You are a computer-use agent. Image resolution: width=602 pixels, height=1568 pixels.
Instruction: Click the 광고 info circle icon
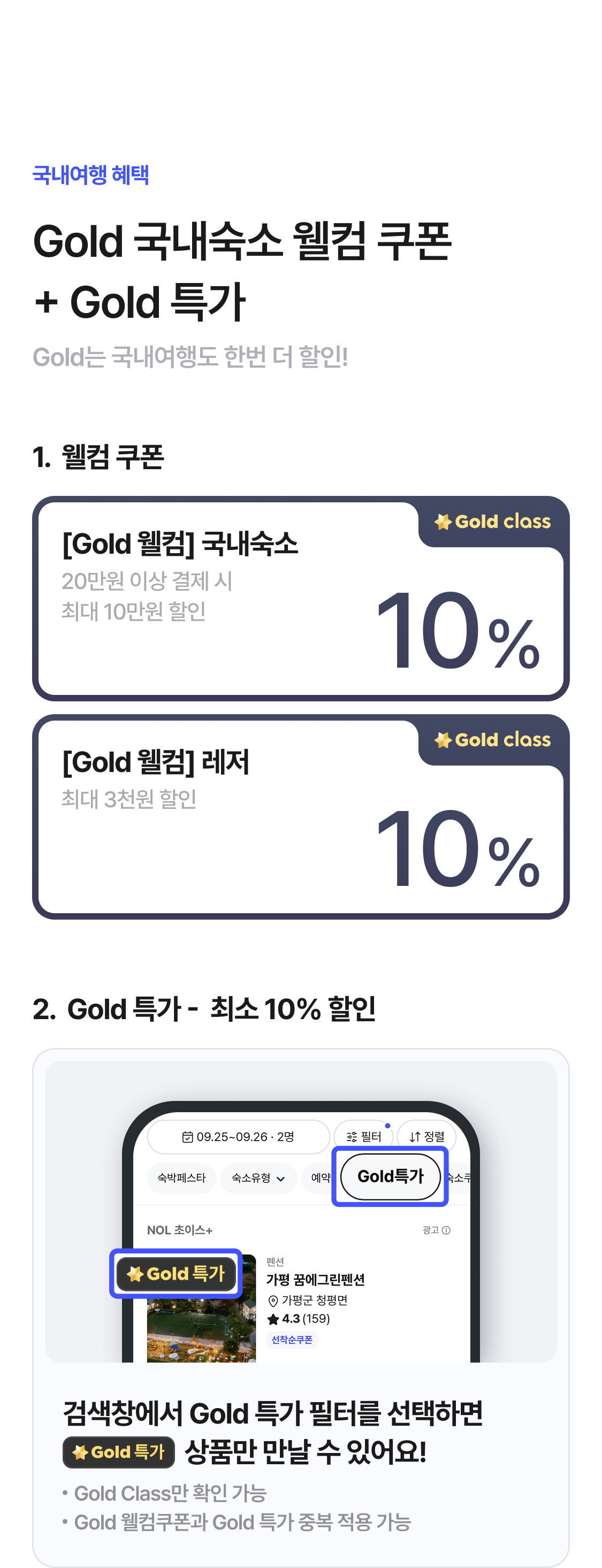[446, 1230]
